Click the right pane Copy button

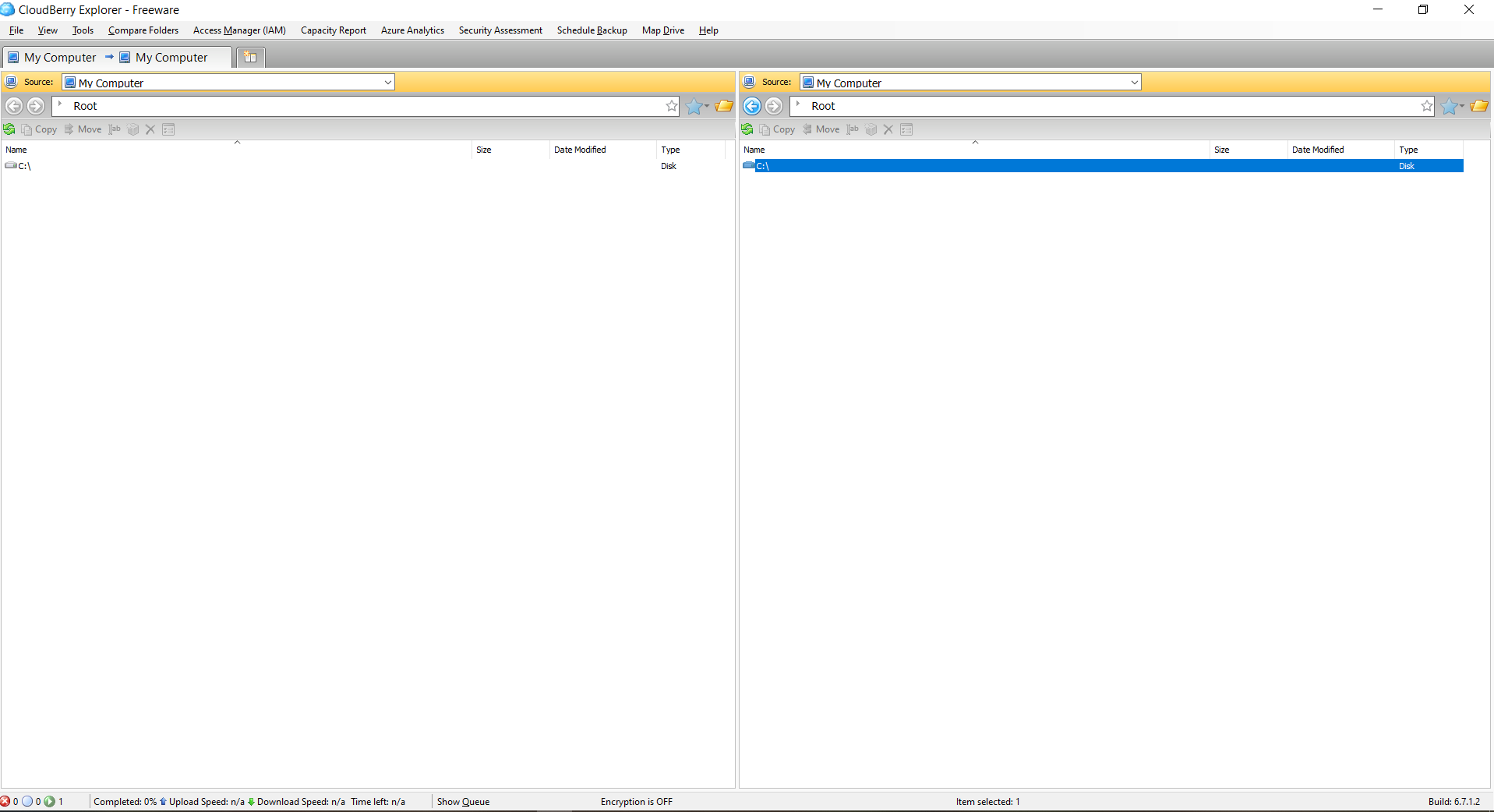777,129
